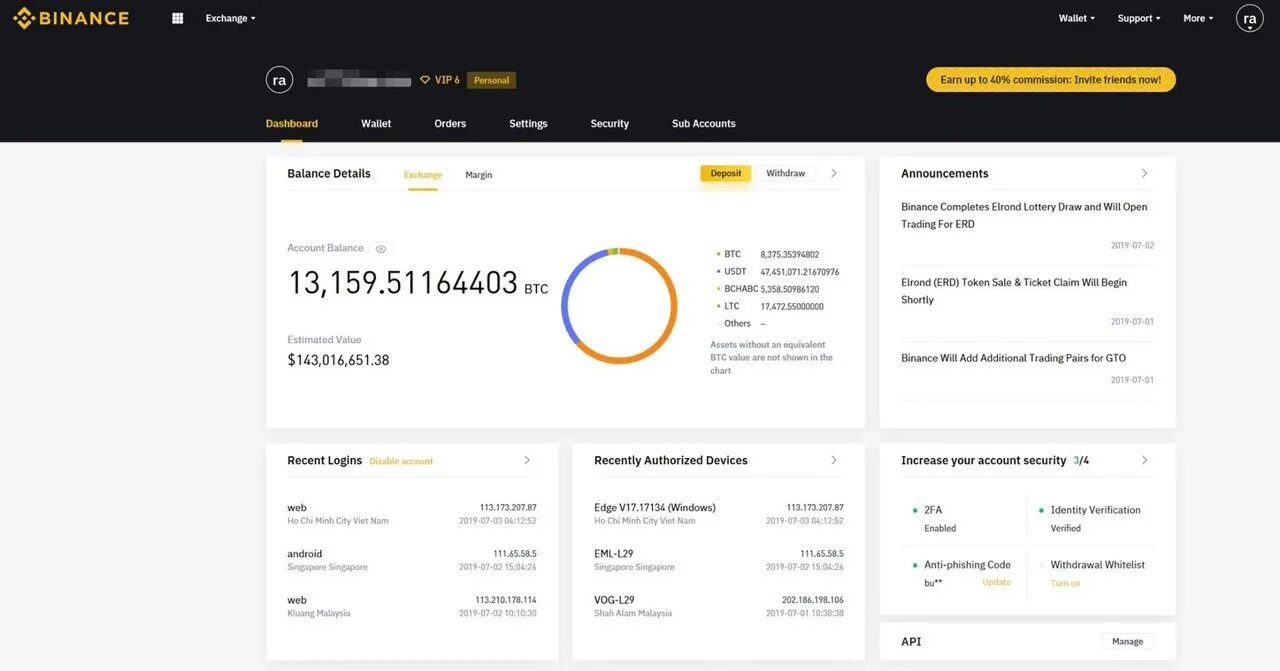Screen dimensions: 1280x671
Task: Click the Deposit button
Action: (726, 174)
